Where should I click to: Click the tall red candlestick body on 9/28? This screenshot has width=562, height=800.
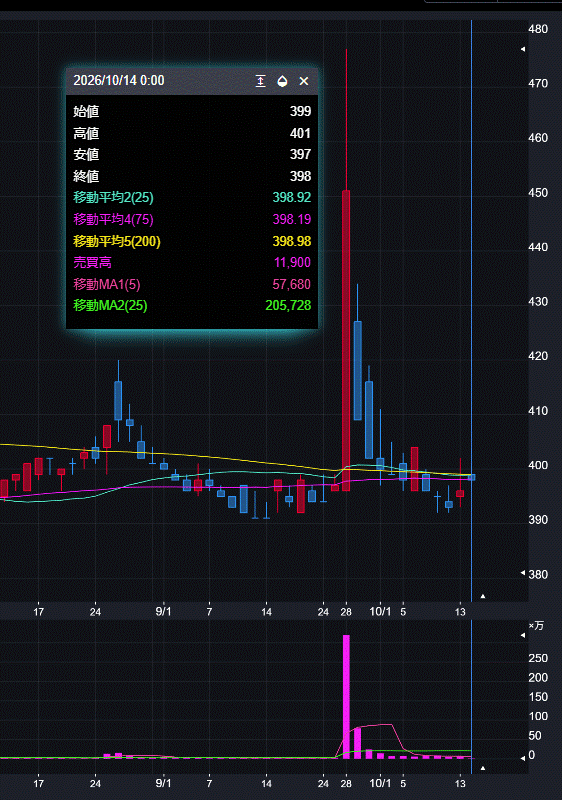[x=346, y=340]
